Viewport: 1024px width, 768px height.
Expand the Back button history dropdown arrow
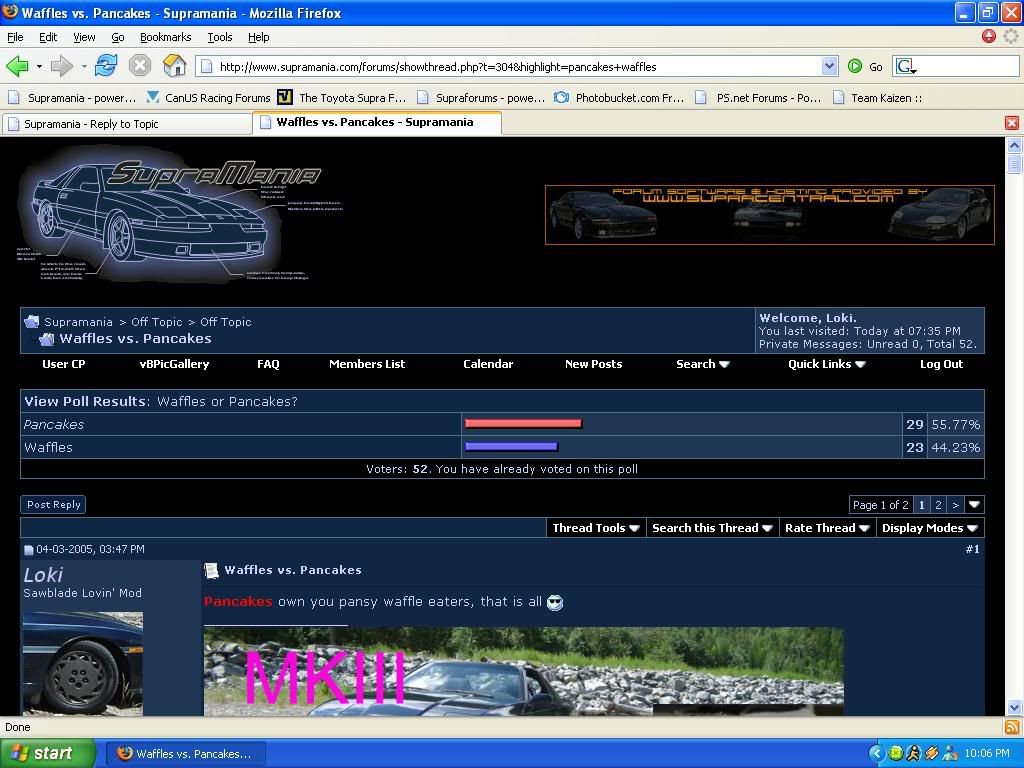(x=39, y=66)
